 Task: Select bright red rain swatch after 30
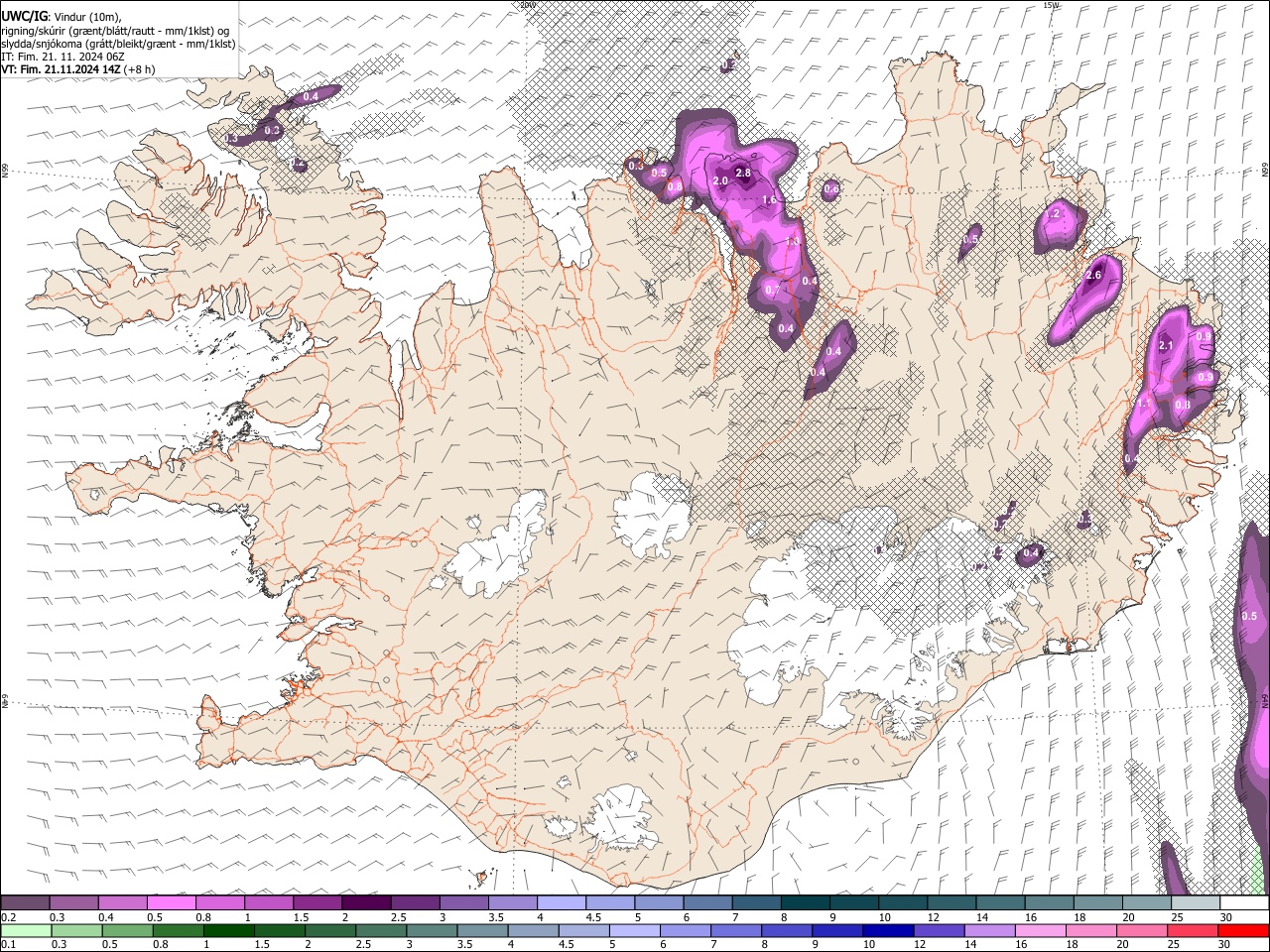(x=1243, y=930)
